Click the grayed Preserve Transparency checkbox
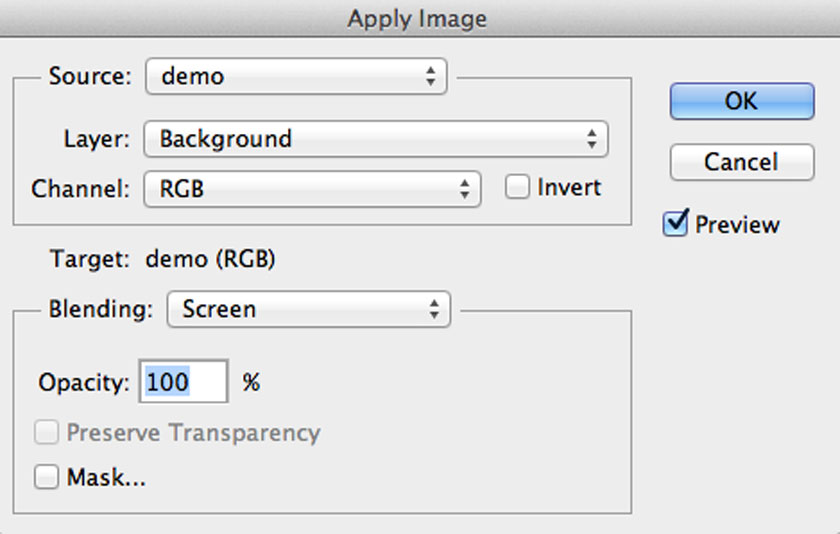Image resolution: width=840 pixels, height=534 pixels. tap(47, 433)
